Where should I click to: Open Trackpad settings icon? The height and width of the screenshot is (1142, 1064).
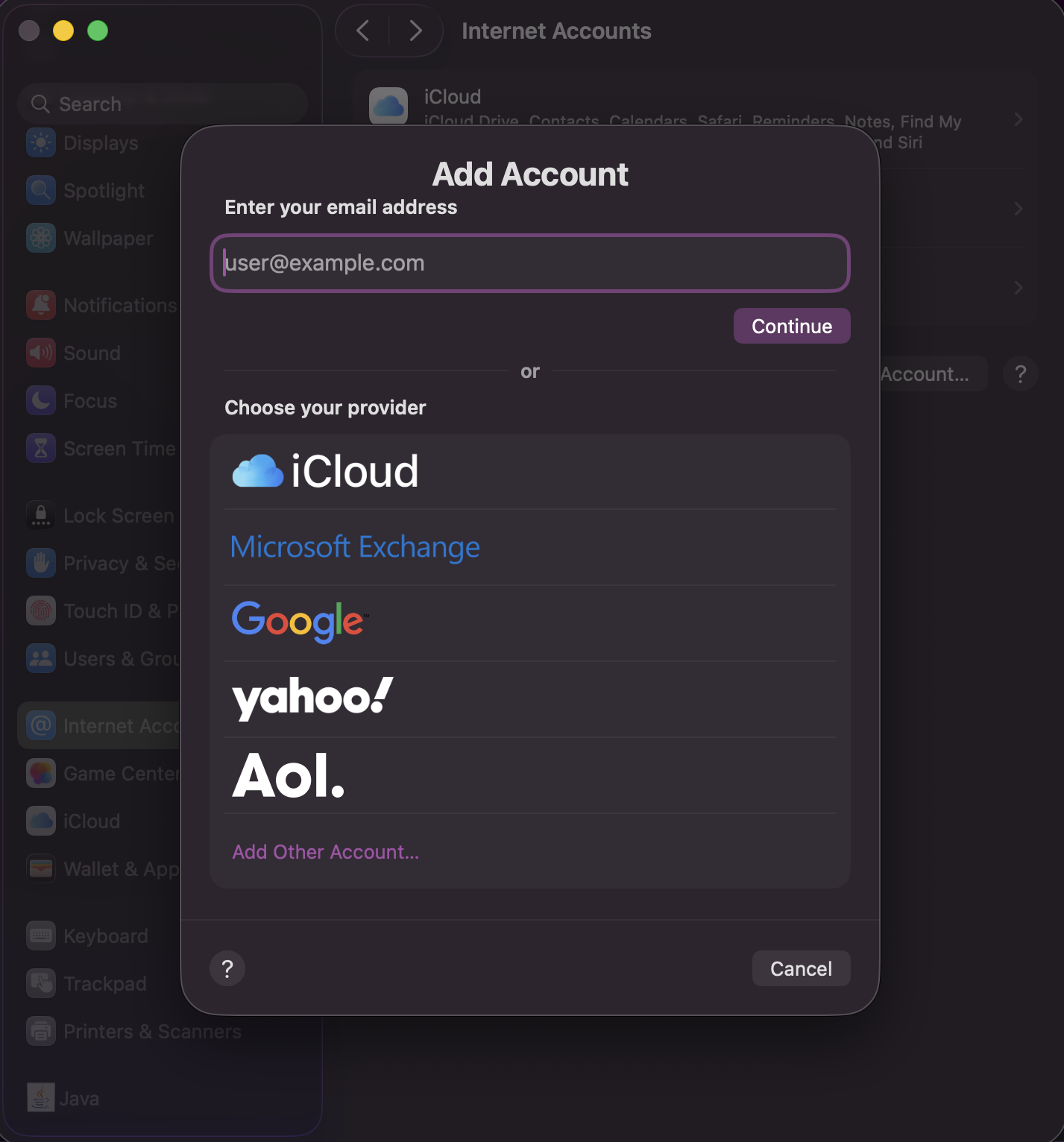tap(41, 983)
